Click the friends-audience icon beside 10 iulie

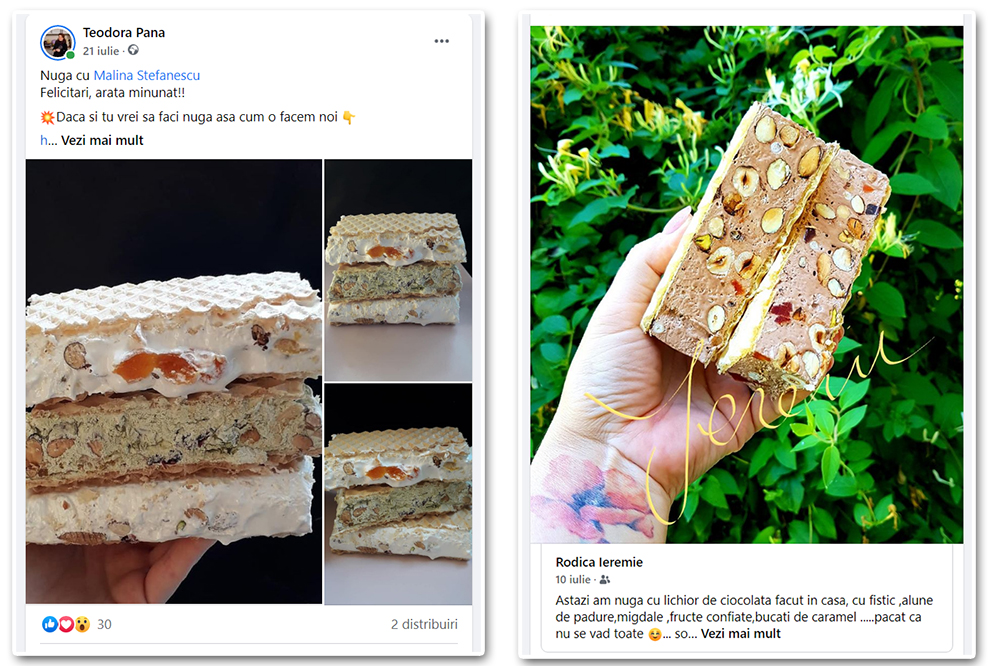point(605,579)
